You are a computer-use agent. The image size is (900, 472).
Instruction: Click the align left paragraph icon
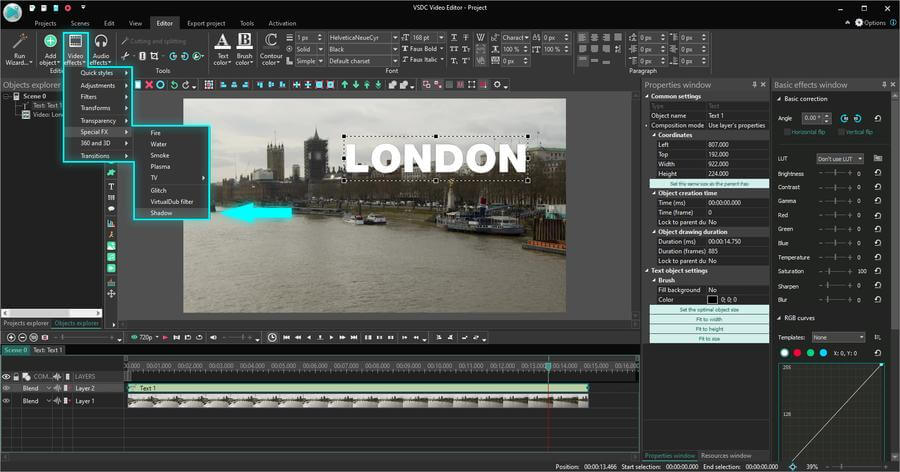[x=583, y=37]
